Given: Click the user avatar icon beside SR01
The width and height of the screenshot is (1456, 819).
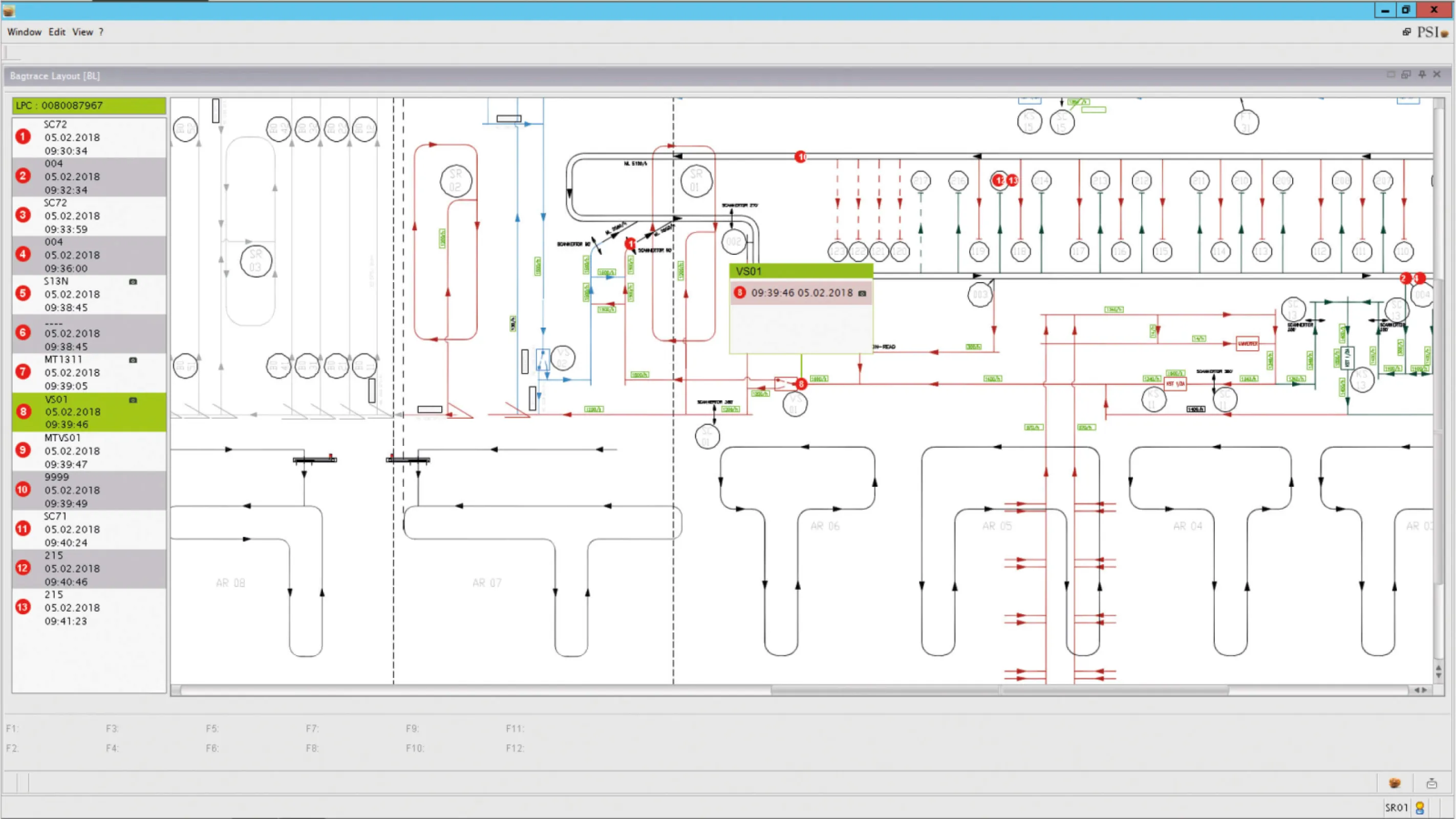Looking at the screenshot, I should point(1419,808).
